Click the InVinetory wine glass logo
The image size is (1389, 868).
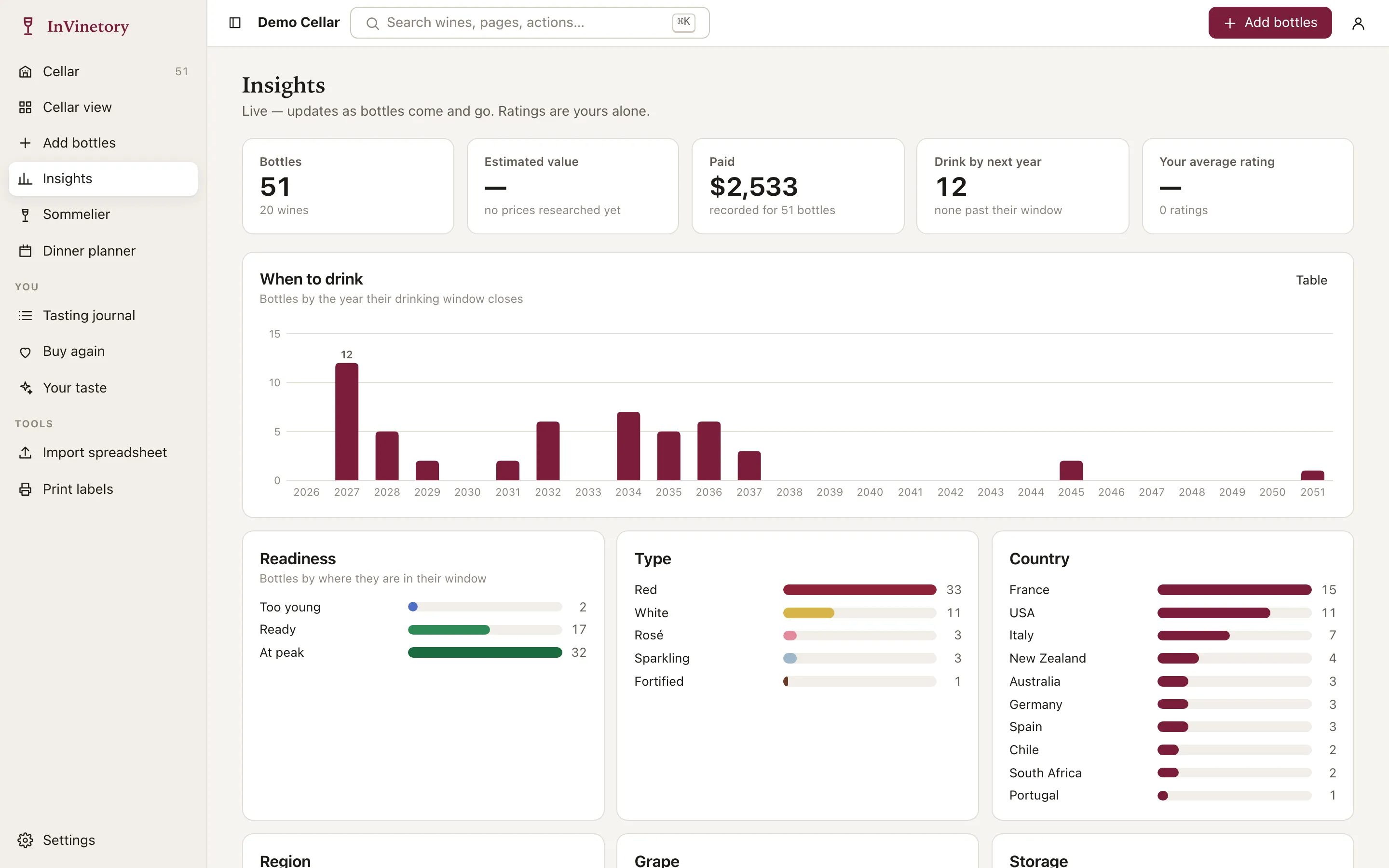pyautogui.click(x=27, y=26)
